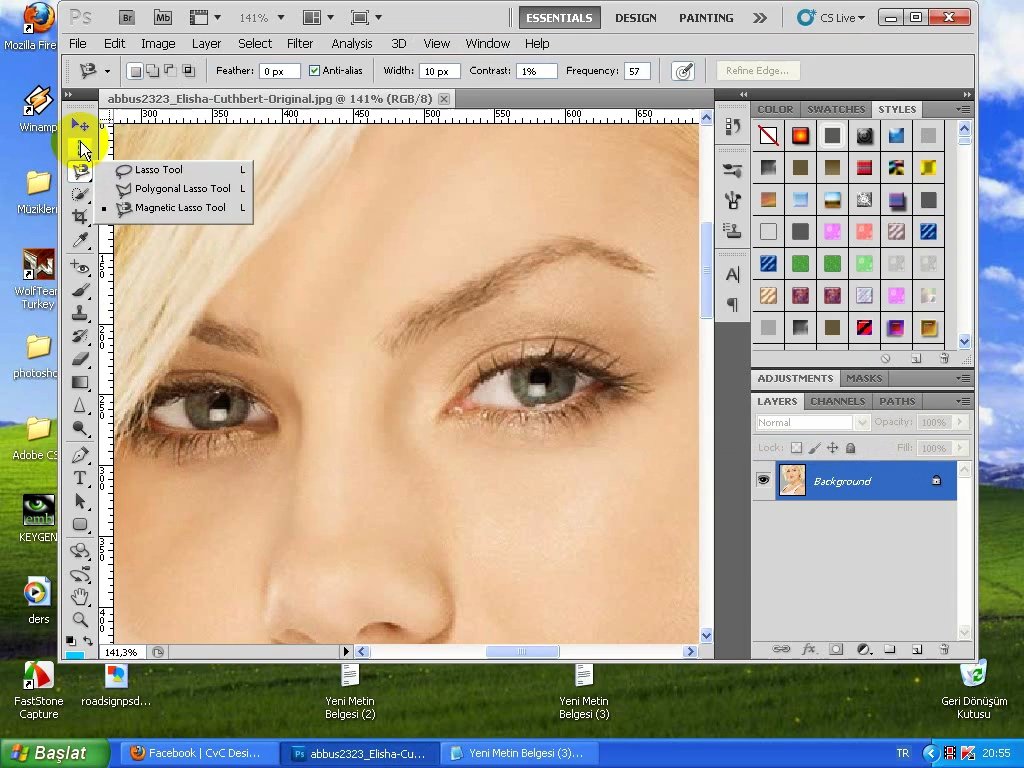
Task: Launch Mini Bridge from Mb icon
Action: point(163,18)
